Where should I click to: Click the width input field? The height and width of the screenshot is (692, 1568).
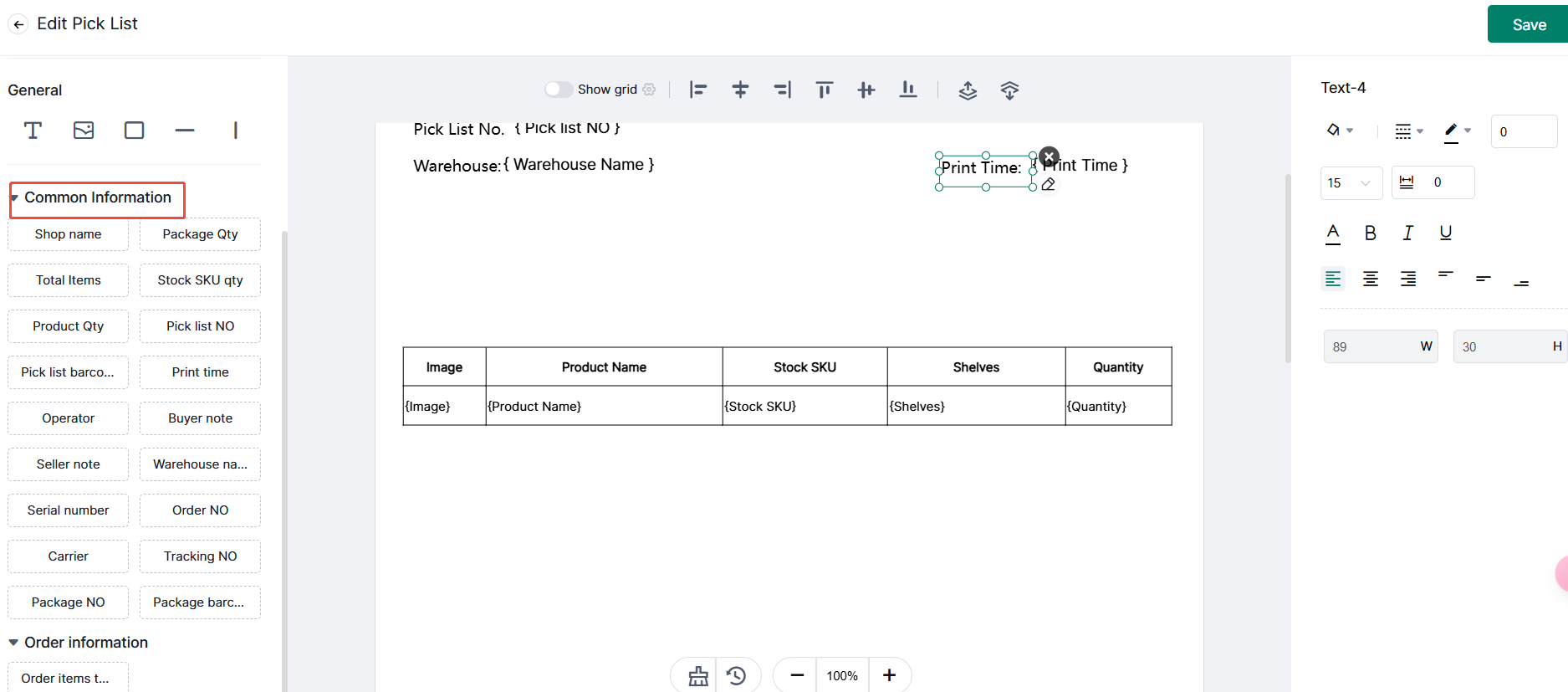[1371, 346]
